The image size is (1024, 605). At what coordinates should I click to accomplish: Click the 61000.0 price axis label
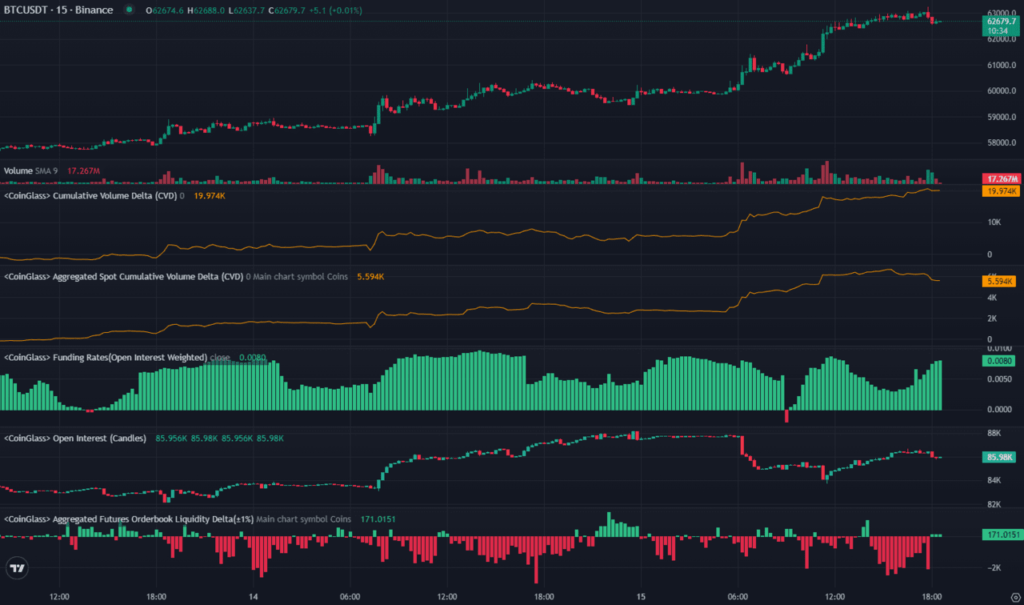1001,65
